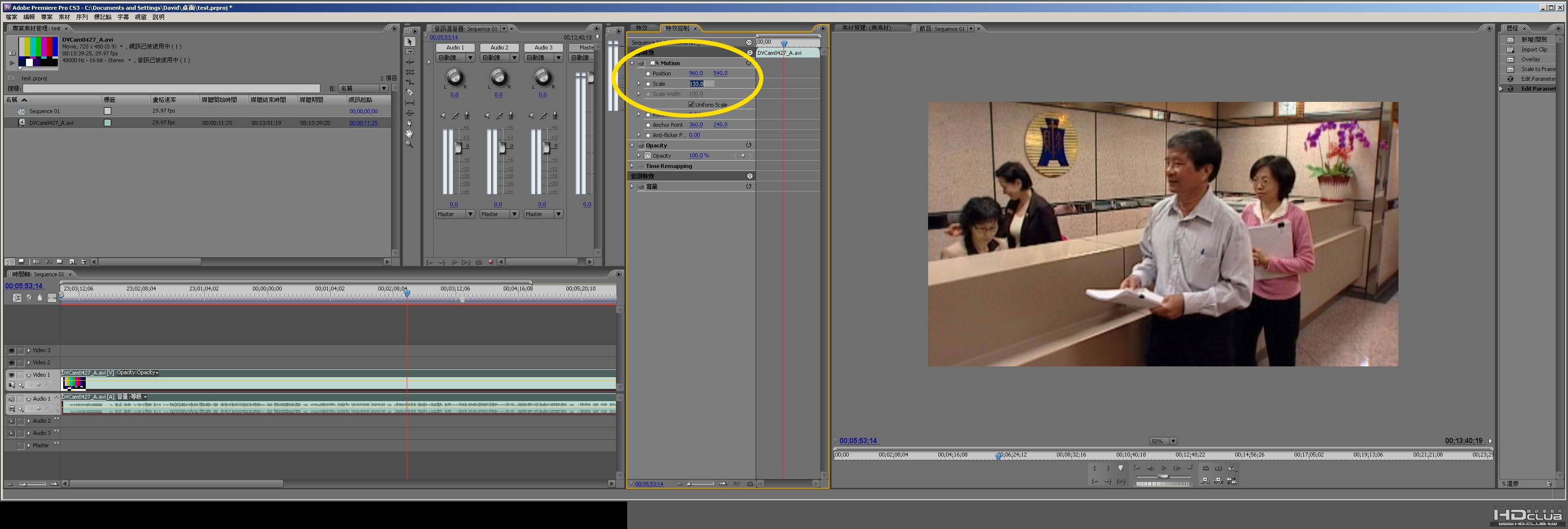Solo Audio 2 track in audio mixer
1568x529 pixels.
coord(499,116)
